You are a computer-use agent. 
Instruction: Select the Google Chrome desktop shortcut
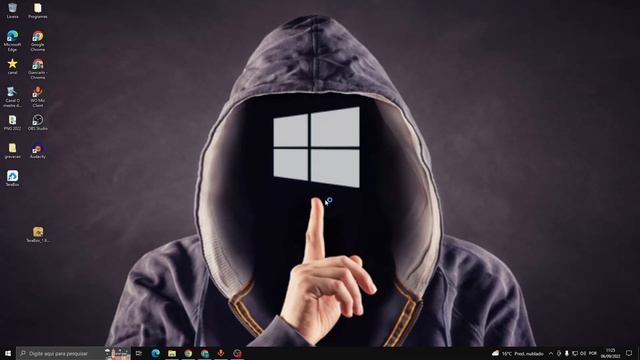(38, 40)
